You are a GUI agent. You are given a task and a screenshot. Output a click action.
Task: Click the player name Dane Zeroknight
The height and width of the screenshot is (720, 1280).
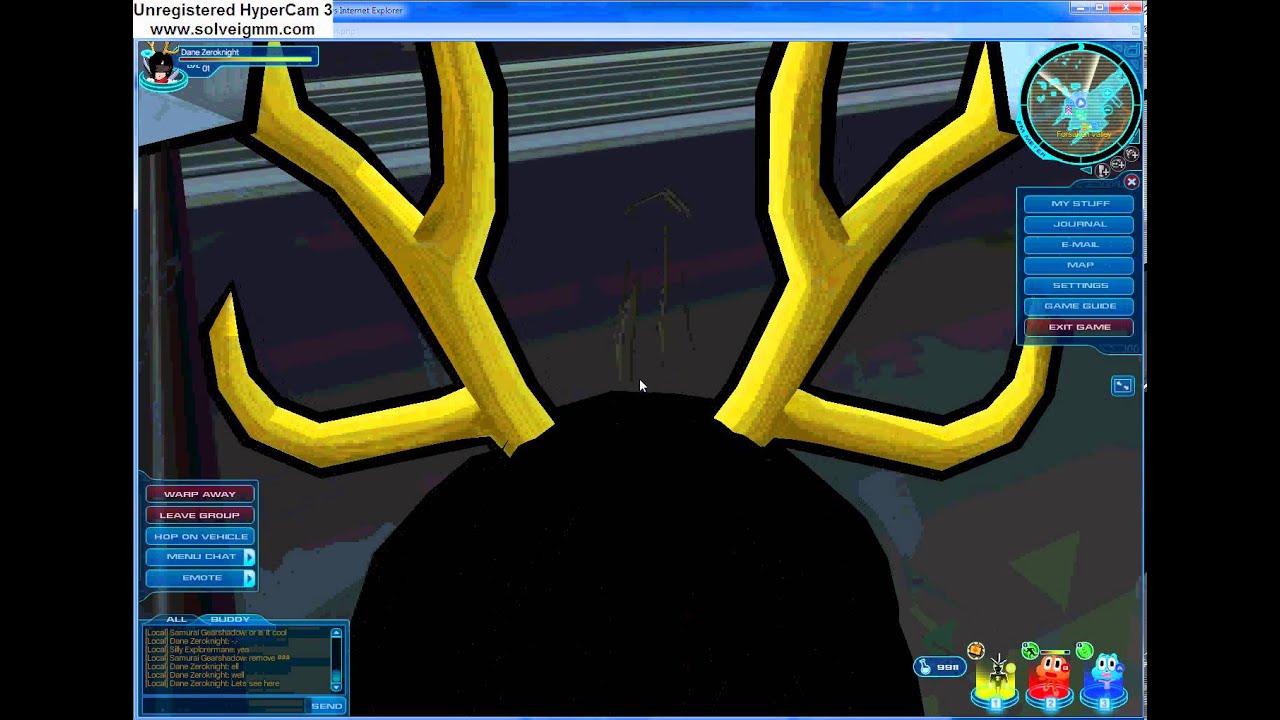pos(208,51)
